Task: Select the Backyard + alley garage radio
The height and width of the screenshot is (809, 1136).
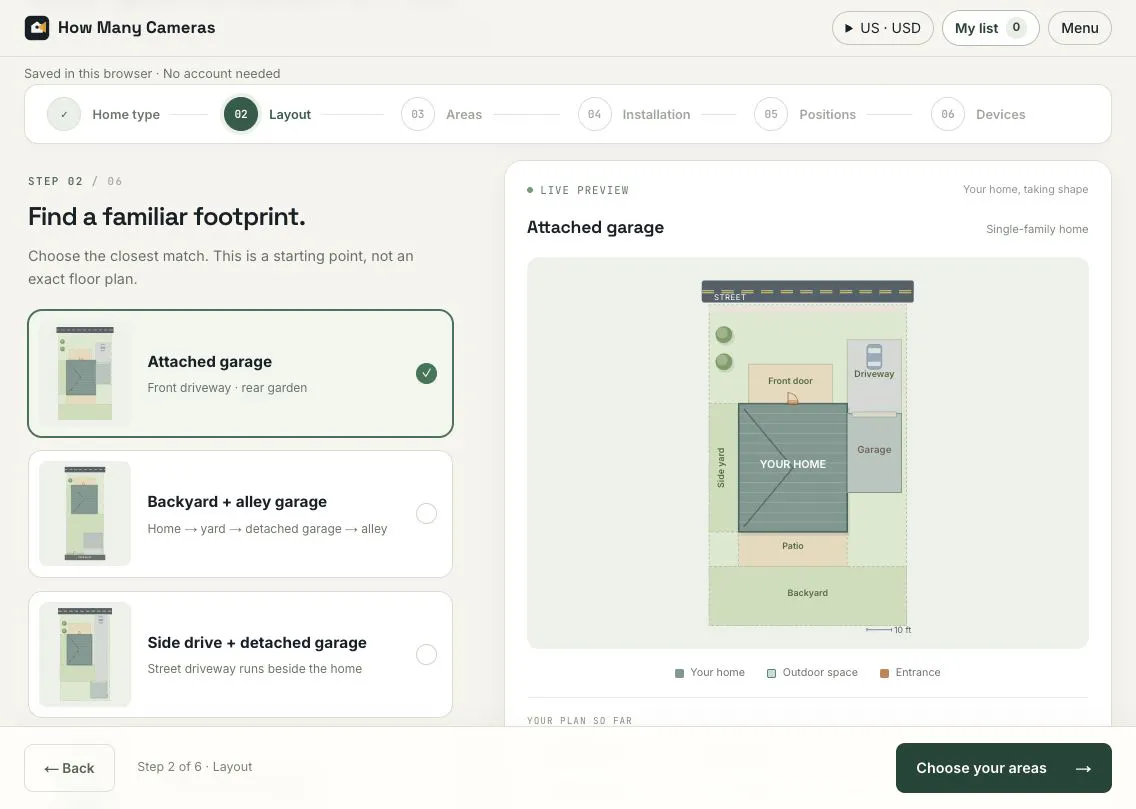Action: point(427,514)
